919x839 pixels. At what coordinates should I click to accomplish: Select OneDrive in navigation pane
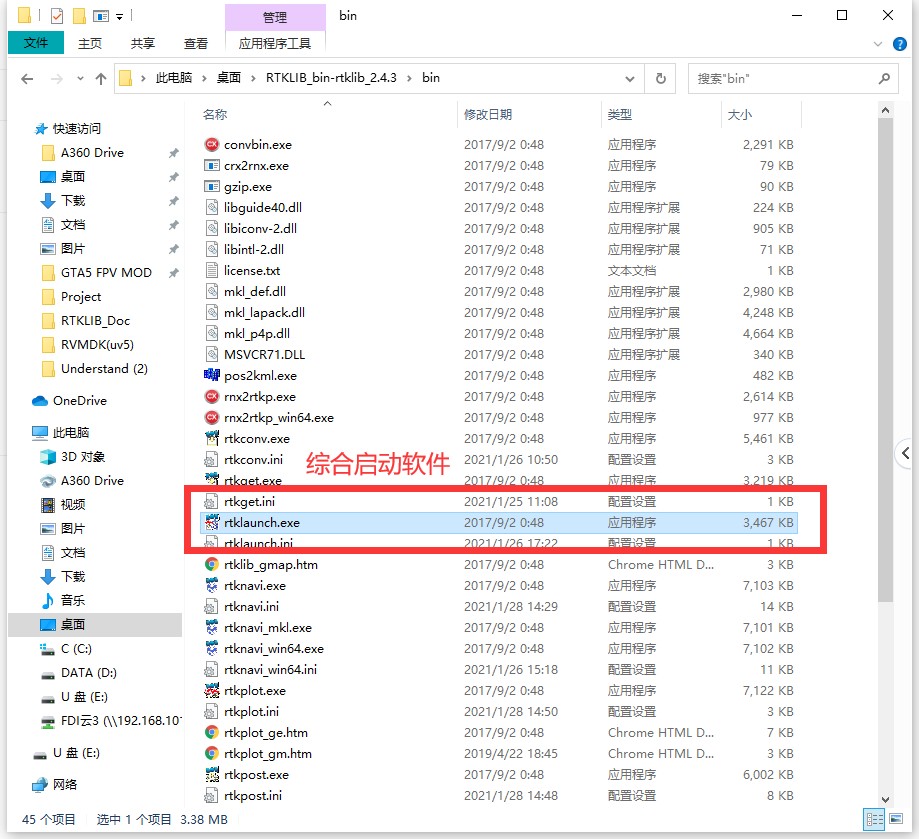tap(80, 401)
